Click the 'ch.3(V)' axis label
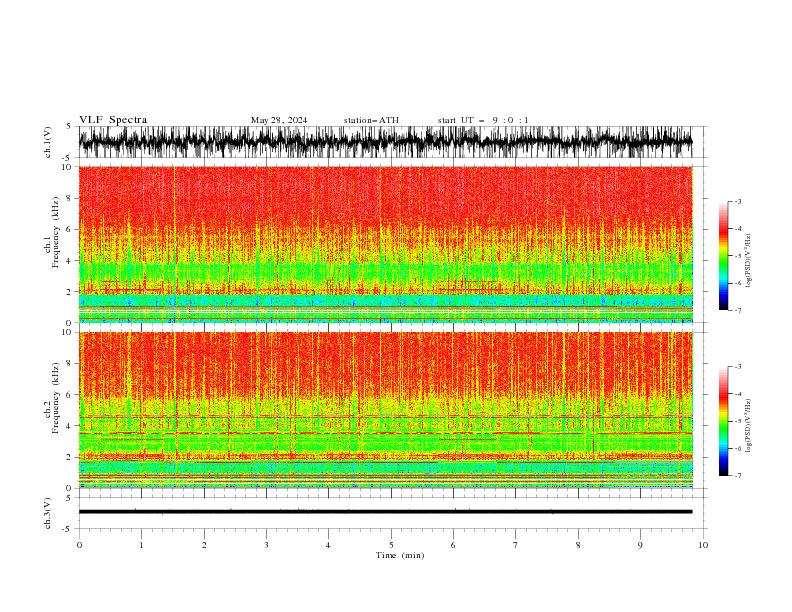This screenshot has width=792, height=612. [48, 513]
